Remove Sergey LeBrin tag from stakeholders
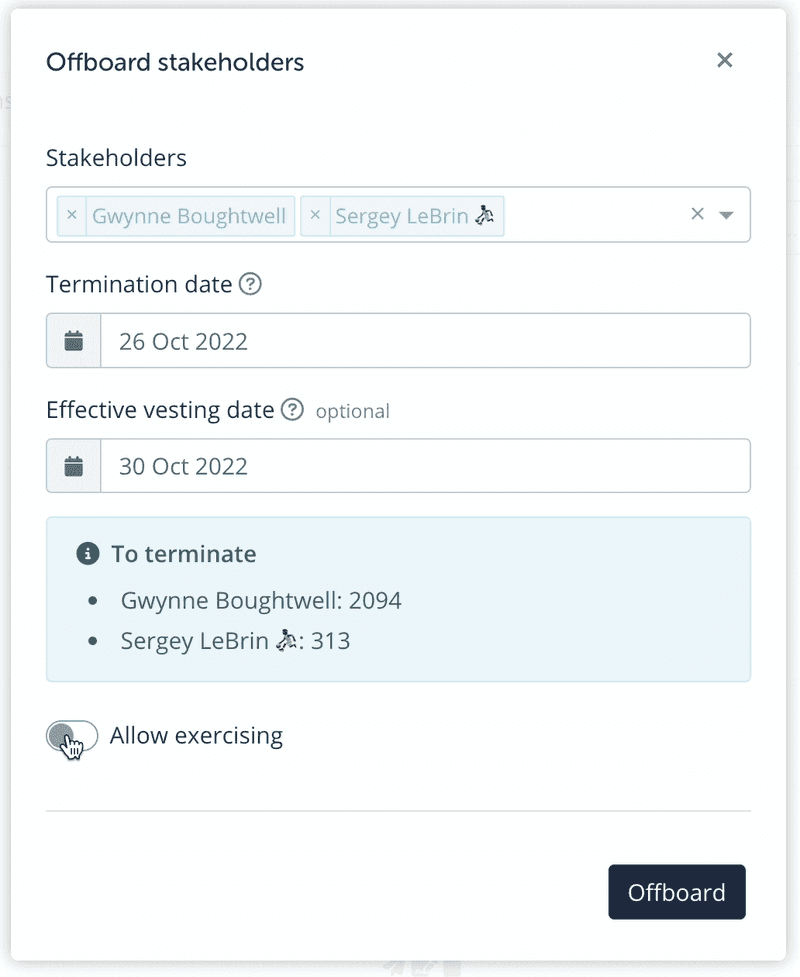 click(315, 215)
